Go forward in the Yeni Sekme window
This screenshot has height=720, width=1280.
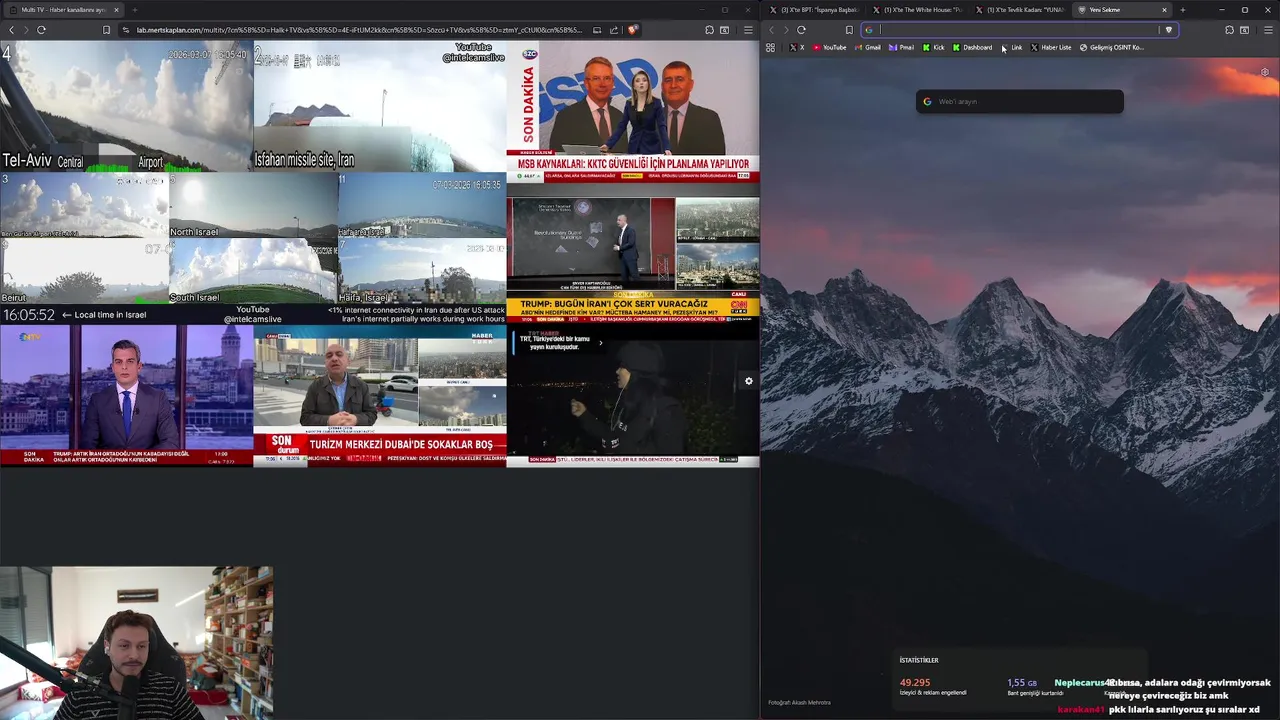click(x=786, y=30)
